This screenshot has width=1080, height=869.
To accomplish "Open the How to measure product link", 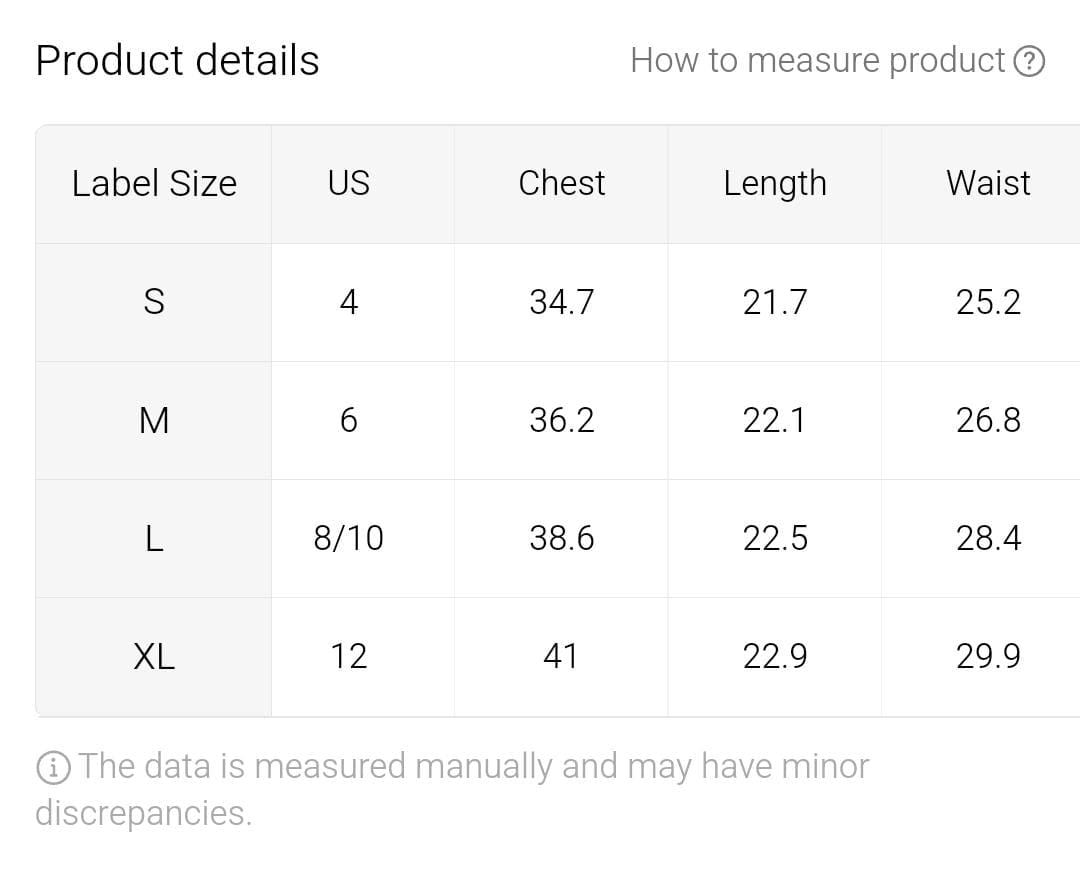I will [x=817, y=61].
